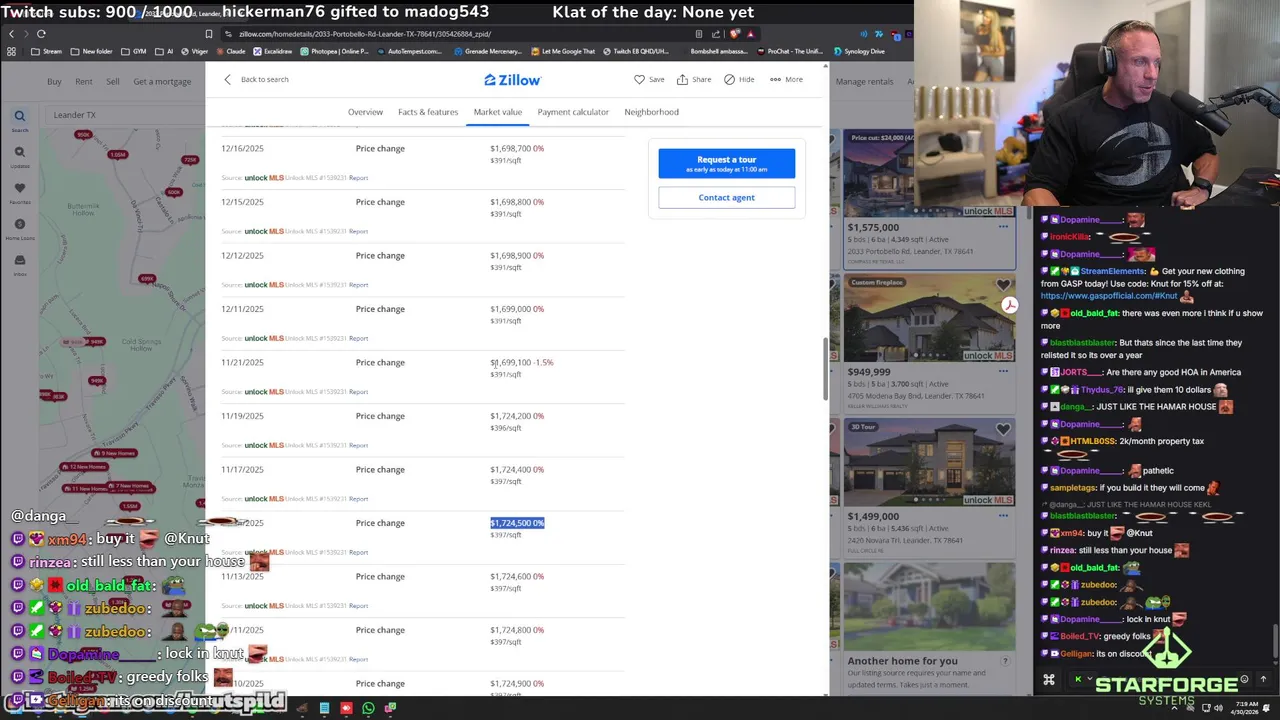Click the taskbar clock showing 7:19 AM
1280x720 pixels.
(x=1245, y=708)
